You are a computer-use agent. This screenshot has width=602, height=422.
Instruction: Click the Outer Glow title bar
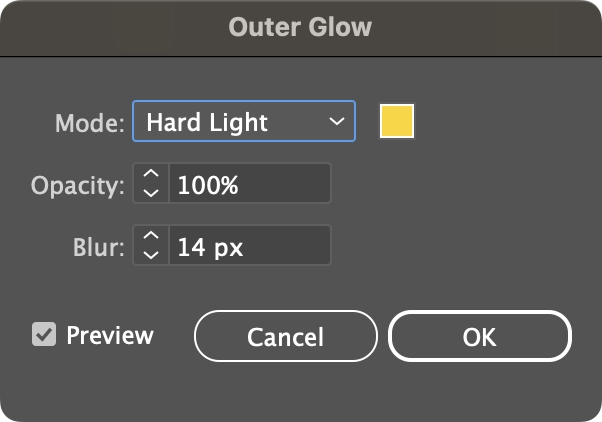tap(301, 28)
